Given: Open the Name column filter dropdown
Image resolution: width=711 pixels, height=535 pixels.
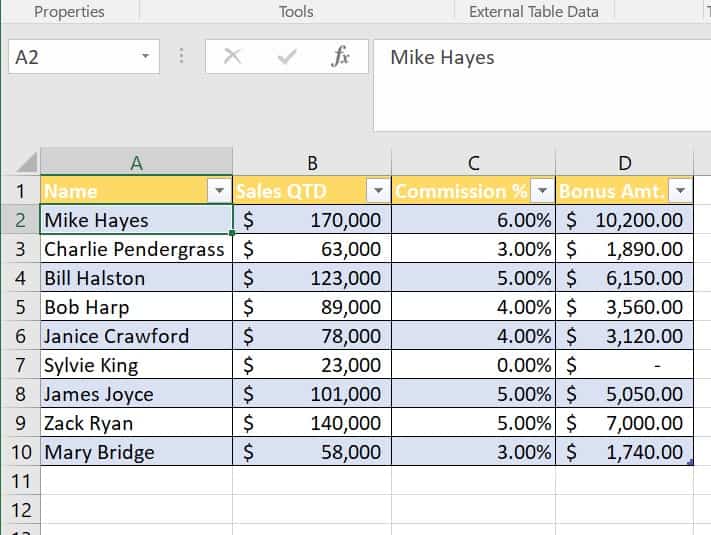Looking at the screenshot, I should click(219, 191).
